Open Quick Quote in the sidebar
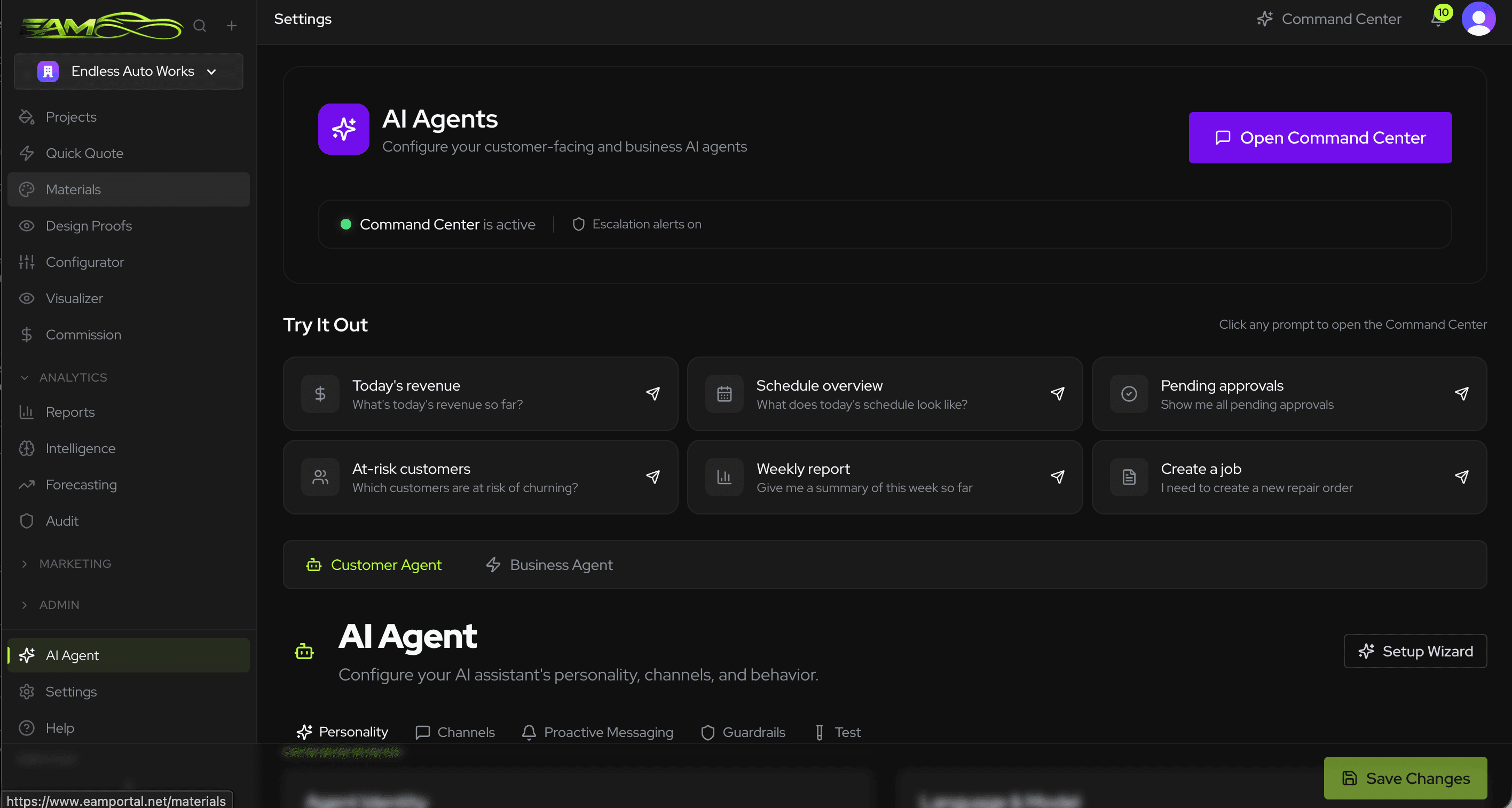Image resolution: width=1512 pixels, height=808 pixels. pyautogui.click(x=129, y=153)
